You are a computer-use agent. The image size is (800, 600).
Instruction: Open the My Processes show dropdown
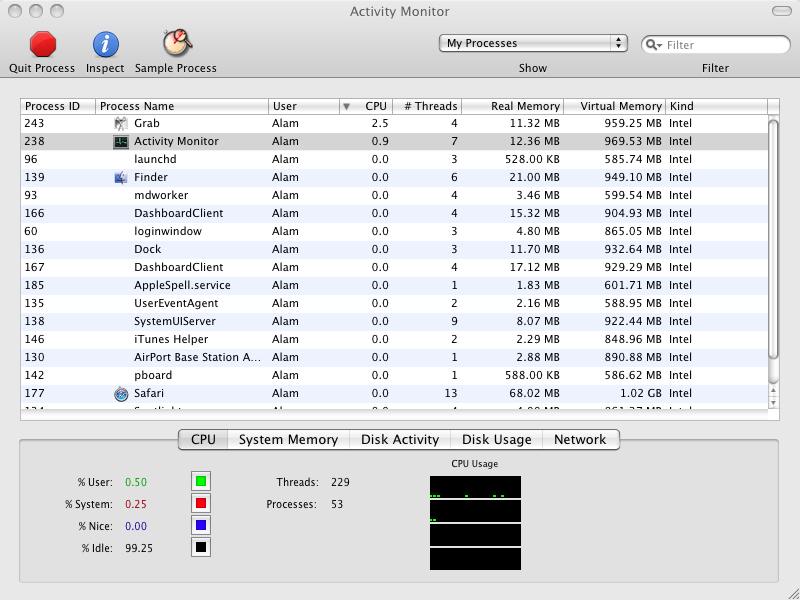pos(533,43)
